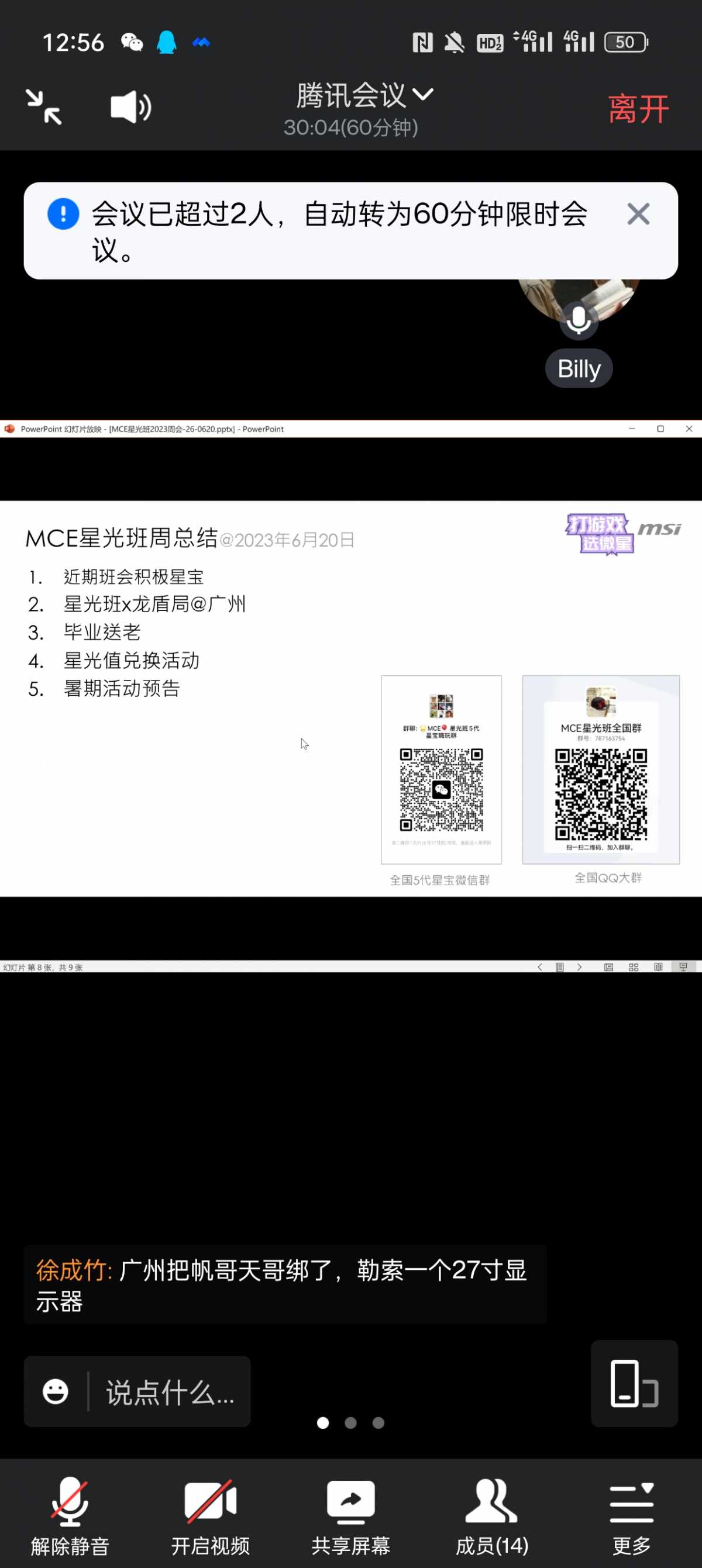702x1568 pixels.
Task: Switch screen orientation with the rotate icon
Action: pos(634,1383)
